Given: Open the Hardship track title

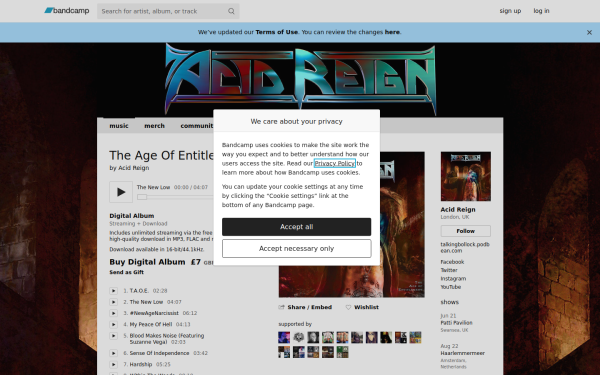Looking at the screenshot, I should [141, 364].
